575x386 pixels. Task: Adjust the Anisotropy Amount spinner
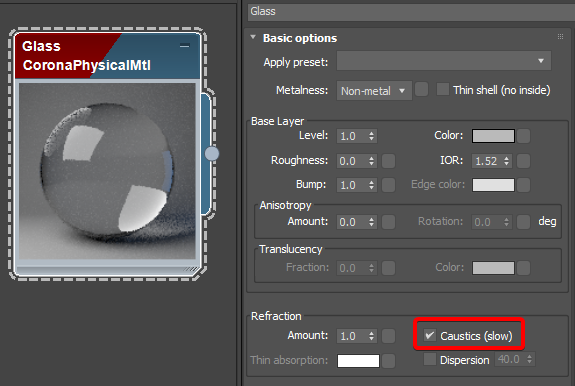coord(371,222)
